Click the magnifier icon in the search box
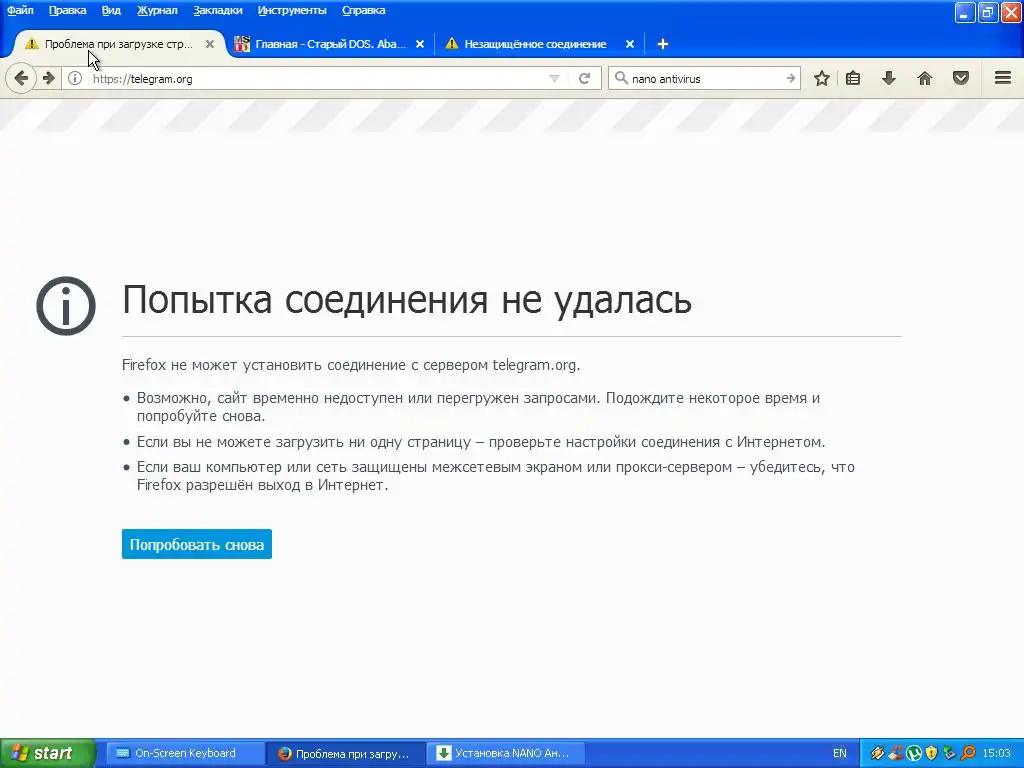Viewport: 1024px width, 768px height. 621,78
